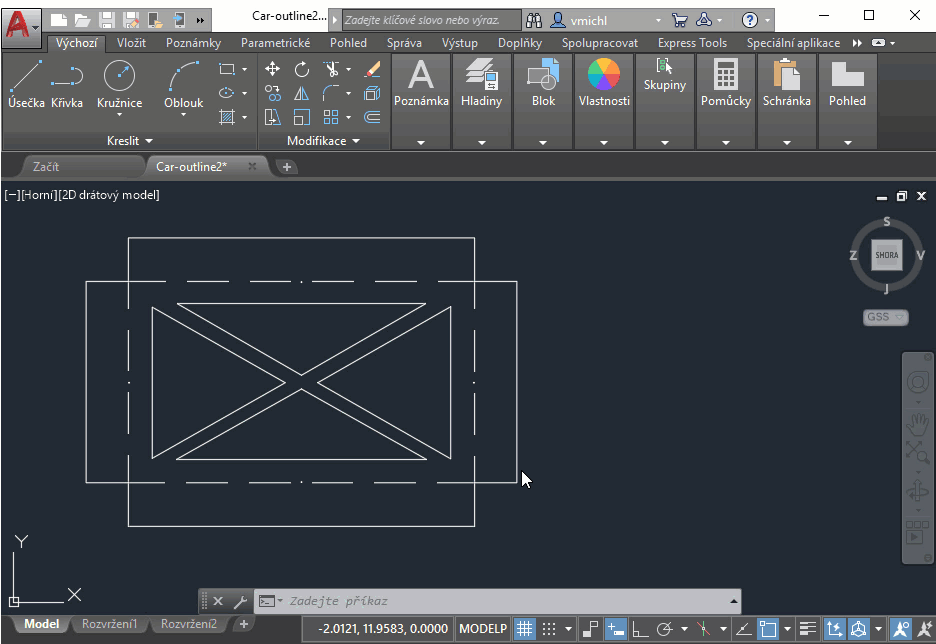Select the Úsečka line tool
Viewport: 936px width, 644px height.
pos(26,84)
